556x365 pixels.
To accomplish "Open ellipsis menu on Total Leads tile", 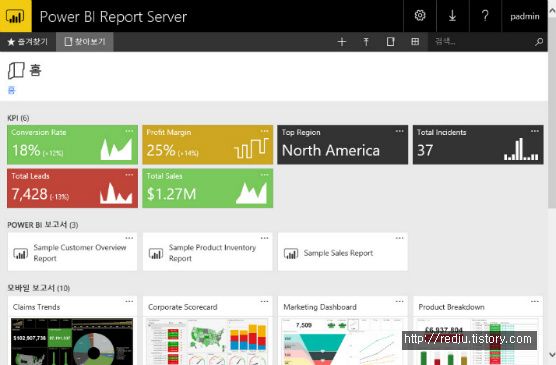I will 129,175.
